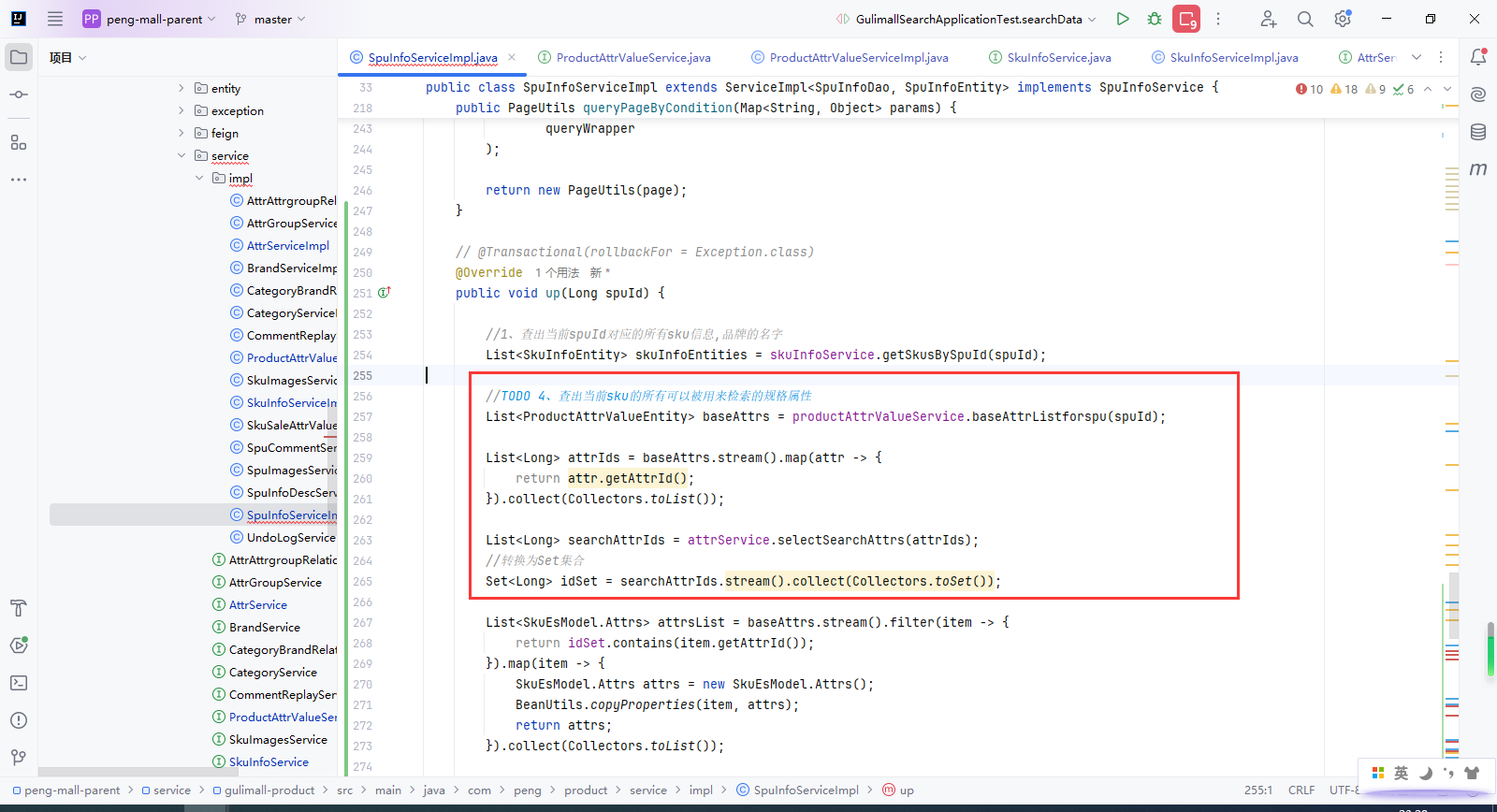
Task: Open BrandService interface in tree
Action: tap(256, 627)
